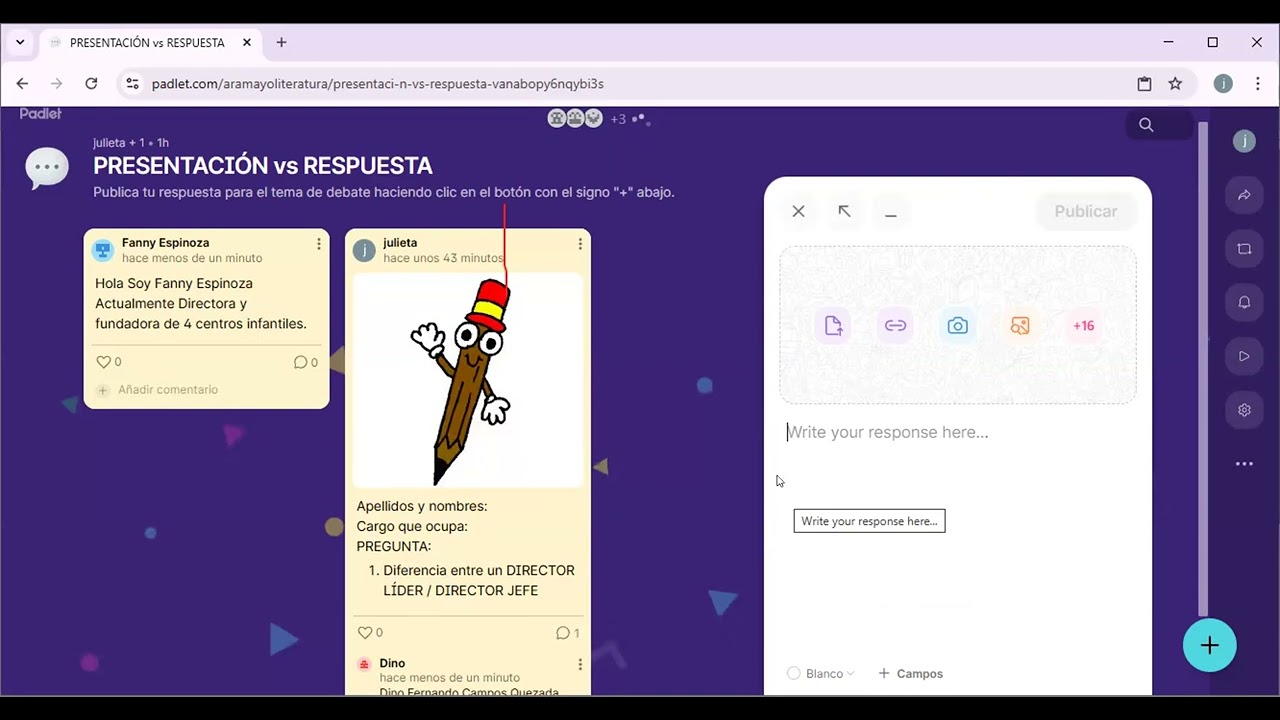The width and height of the screenshot is (1280, 720).
Task: Close the PRESENTACIÓN vs RESPUESTA tab
Action: 247,43
